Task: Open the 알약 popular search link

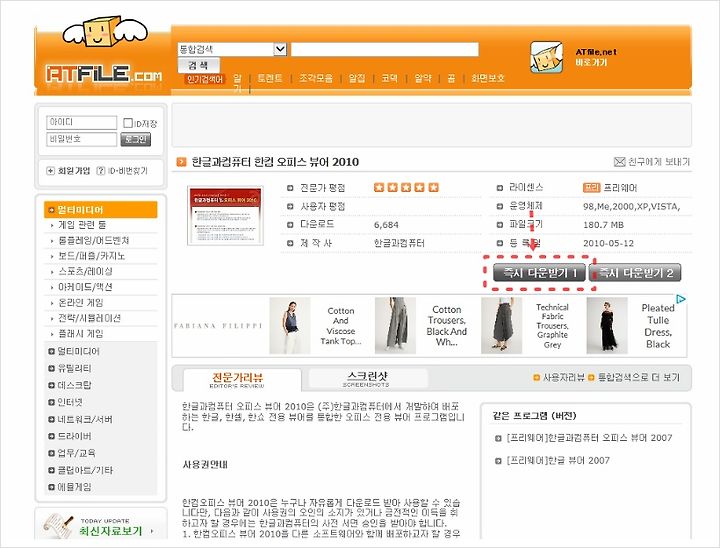Action: click(x=423, y=78)
